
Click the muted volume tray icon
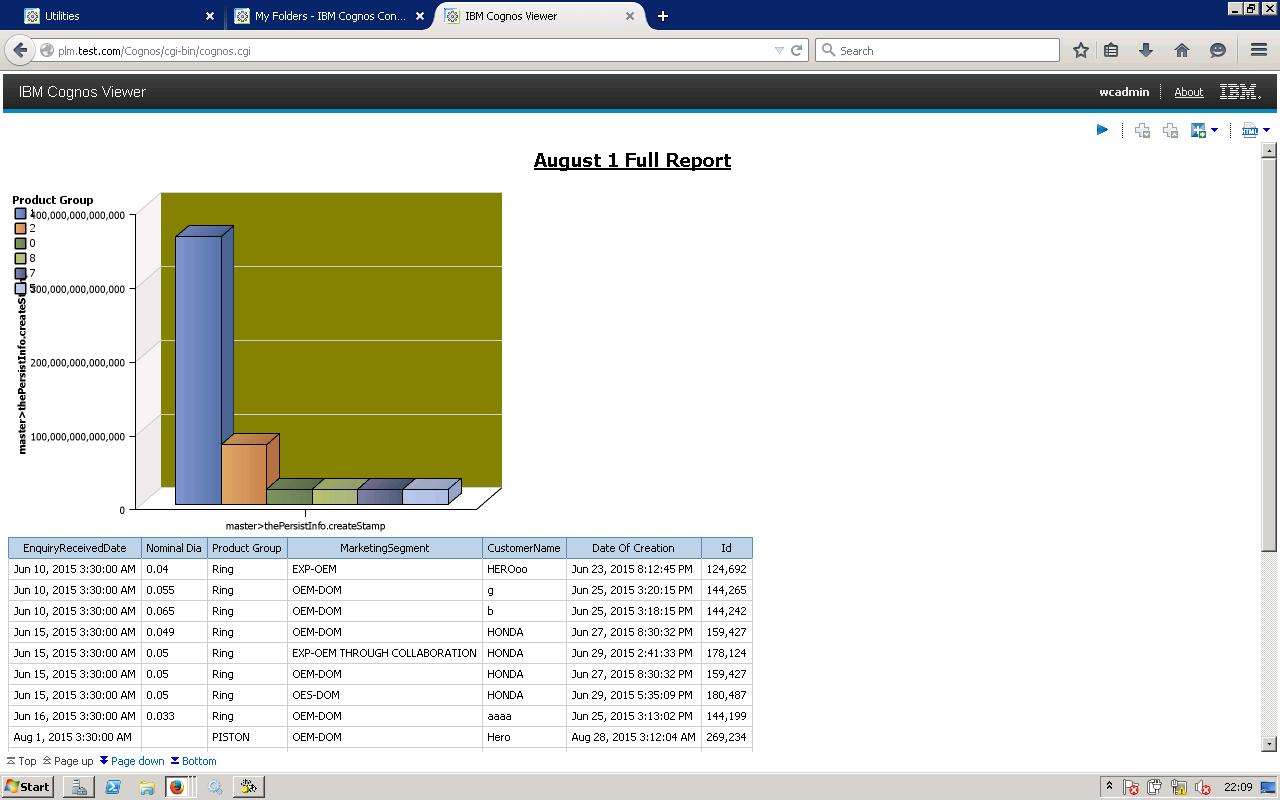click(1203, 787)
